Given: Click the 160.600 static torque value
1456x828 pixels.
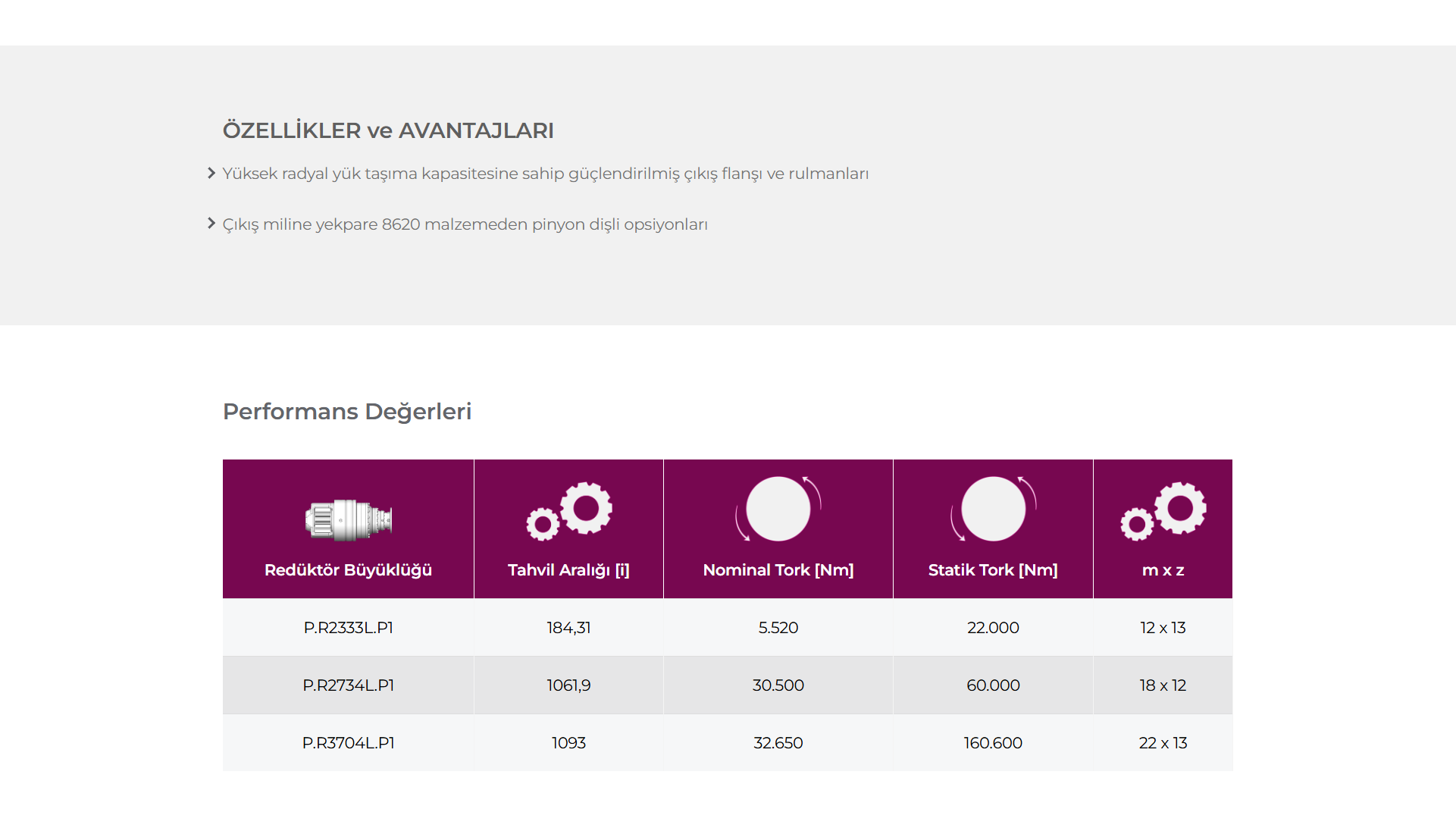Looking at the screenshot, I should [993, 743].
